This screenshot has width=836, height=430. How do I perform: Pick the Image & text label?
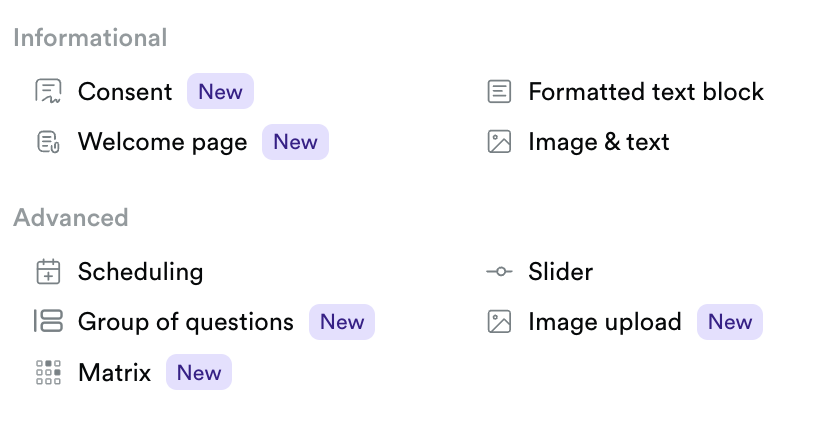598,142
